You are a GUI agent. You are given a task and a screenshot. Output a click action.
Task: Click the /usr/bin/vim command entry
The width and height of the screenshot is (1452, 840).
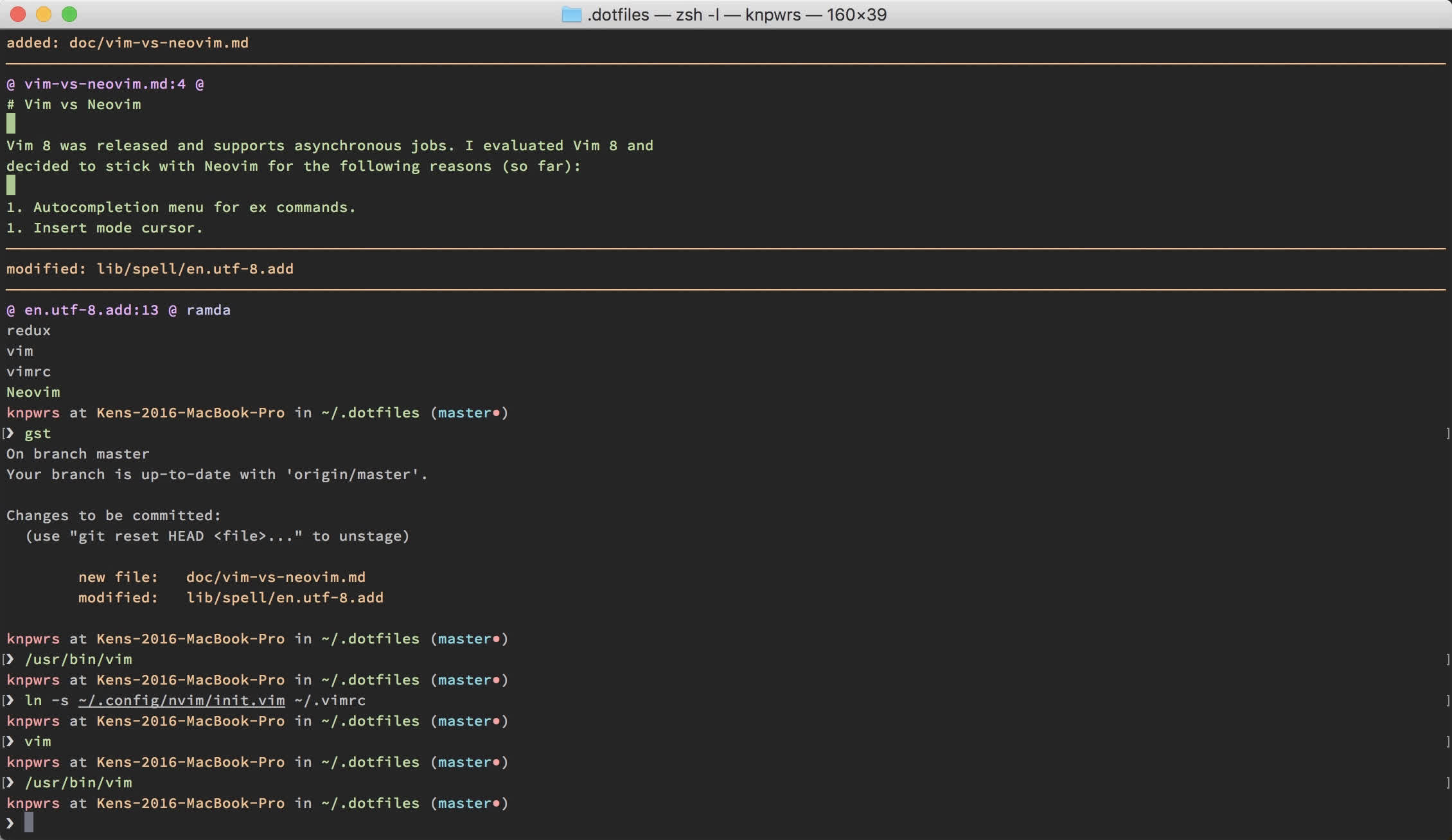coord(78,659)
